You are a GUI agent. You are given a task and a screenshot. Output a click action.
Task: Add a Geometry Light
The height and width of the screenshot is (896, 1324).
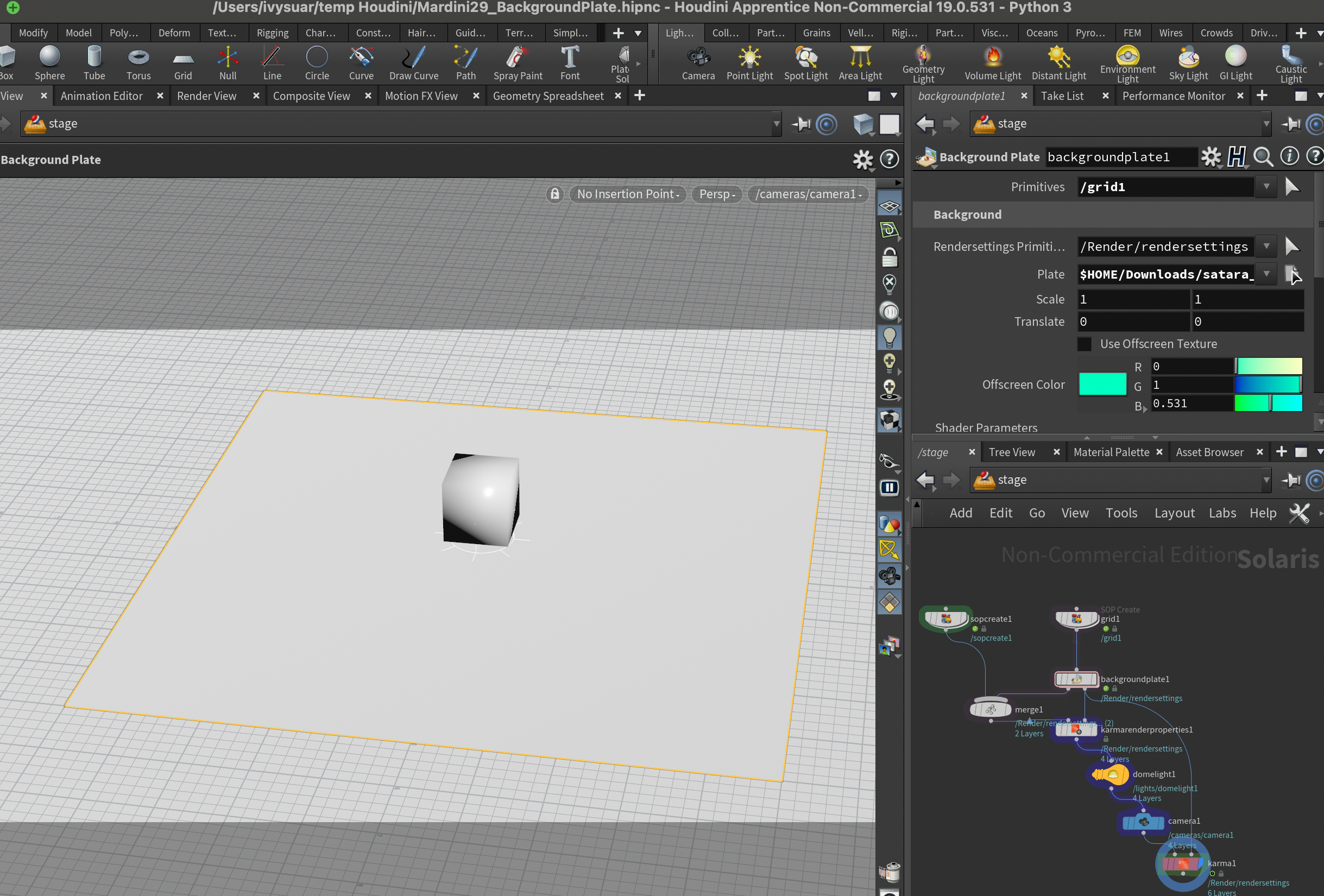tap(923, 65)
